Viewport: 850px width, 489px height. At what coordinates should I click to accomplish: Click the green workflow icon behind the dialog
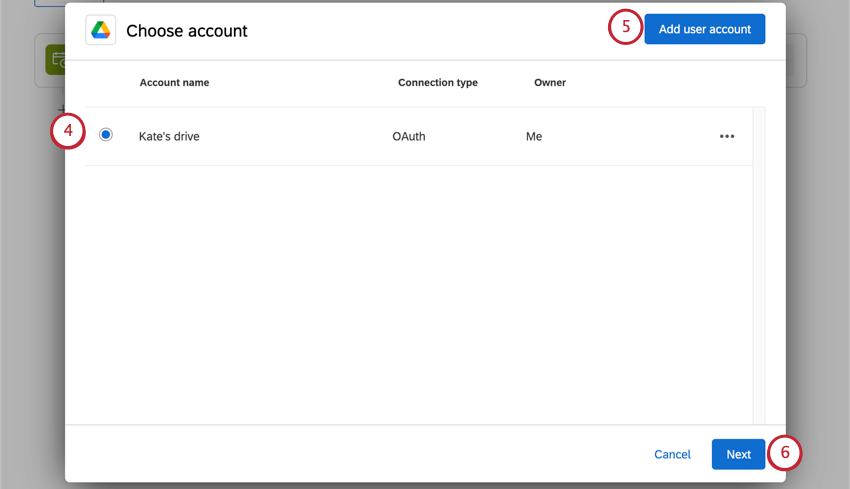point(56,61)
